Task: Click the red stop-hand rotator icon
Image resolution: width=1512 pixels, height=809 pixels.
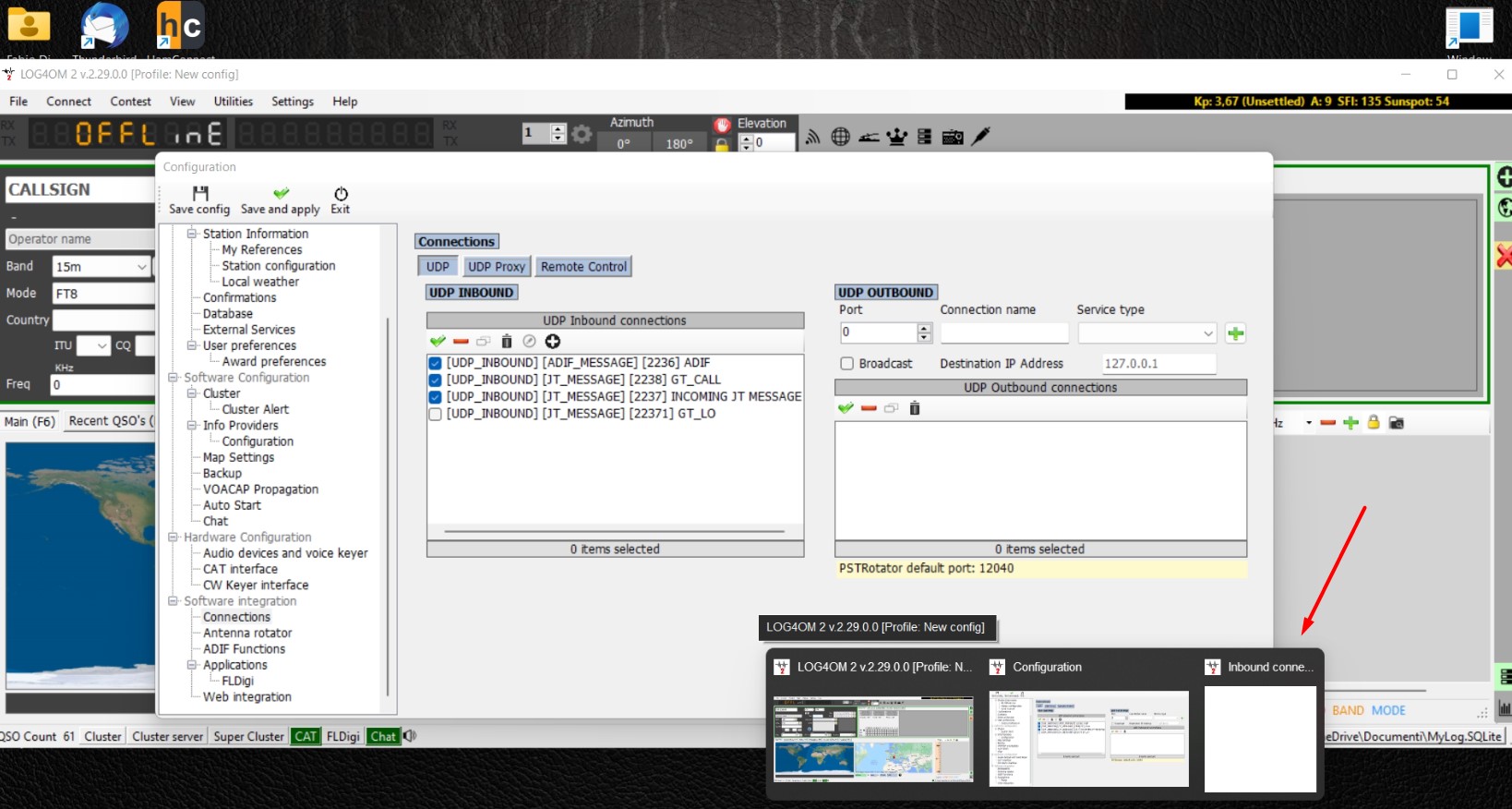Action: coord(722,125)
